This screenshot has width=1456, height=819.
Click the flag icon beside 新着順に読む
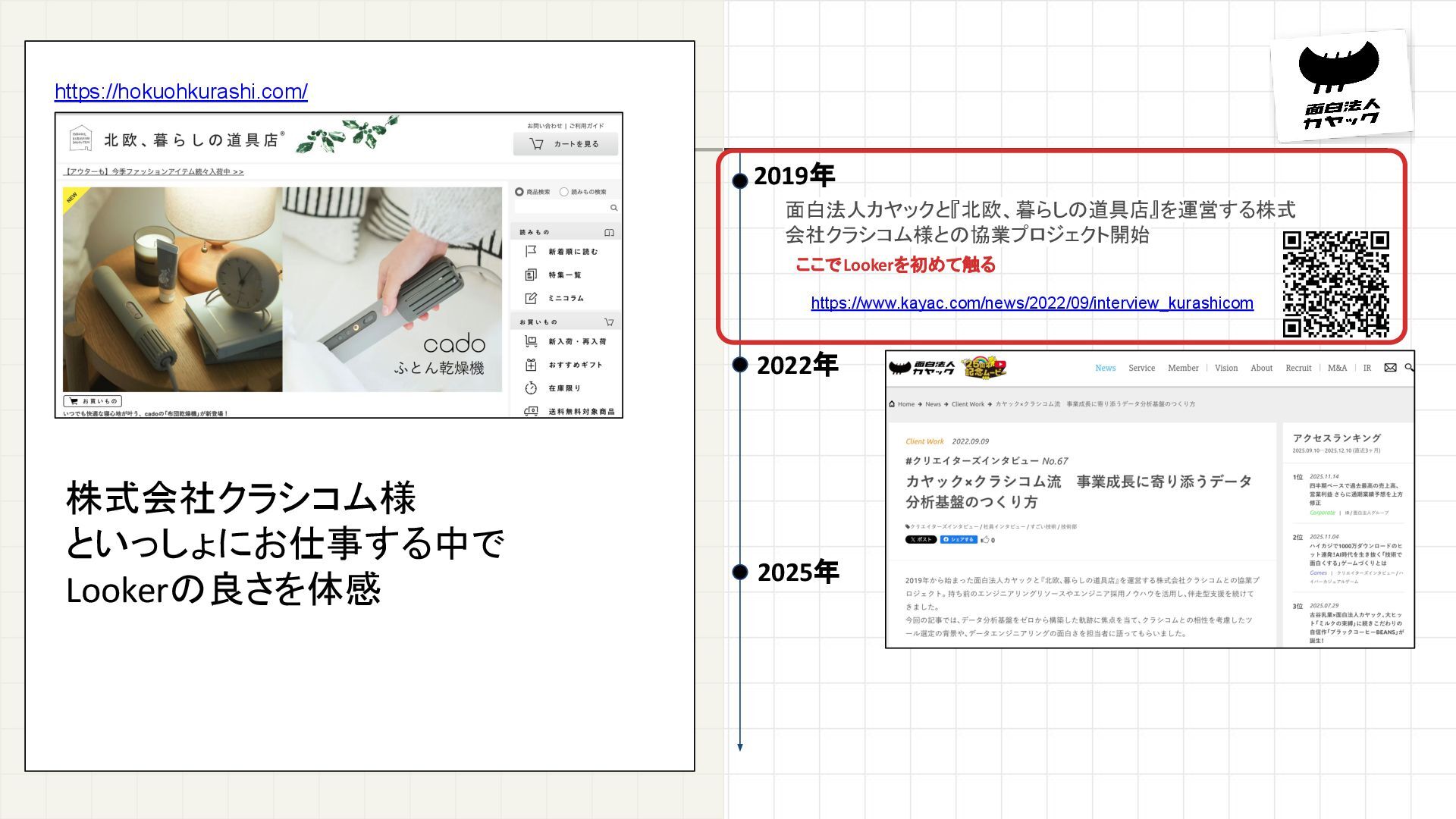click(531, 251)
